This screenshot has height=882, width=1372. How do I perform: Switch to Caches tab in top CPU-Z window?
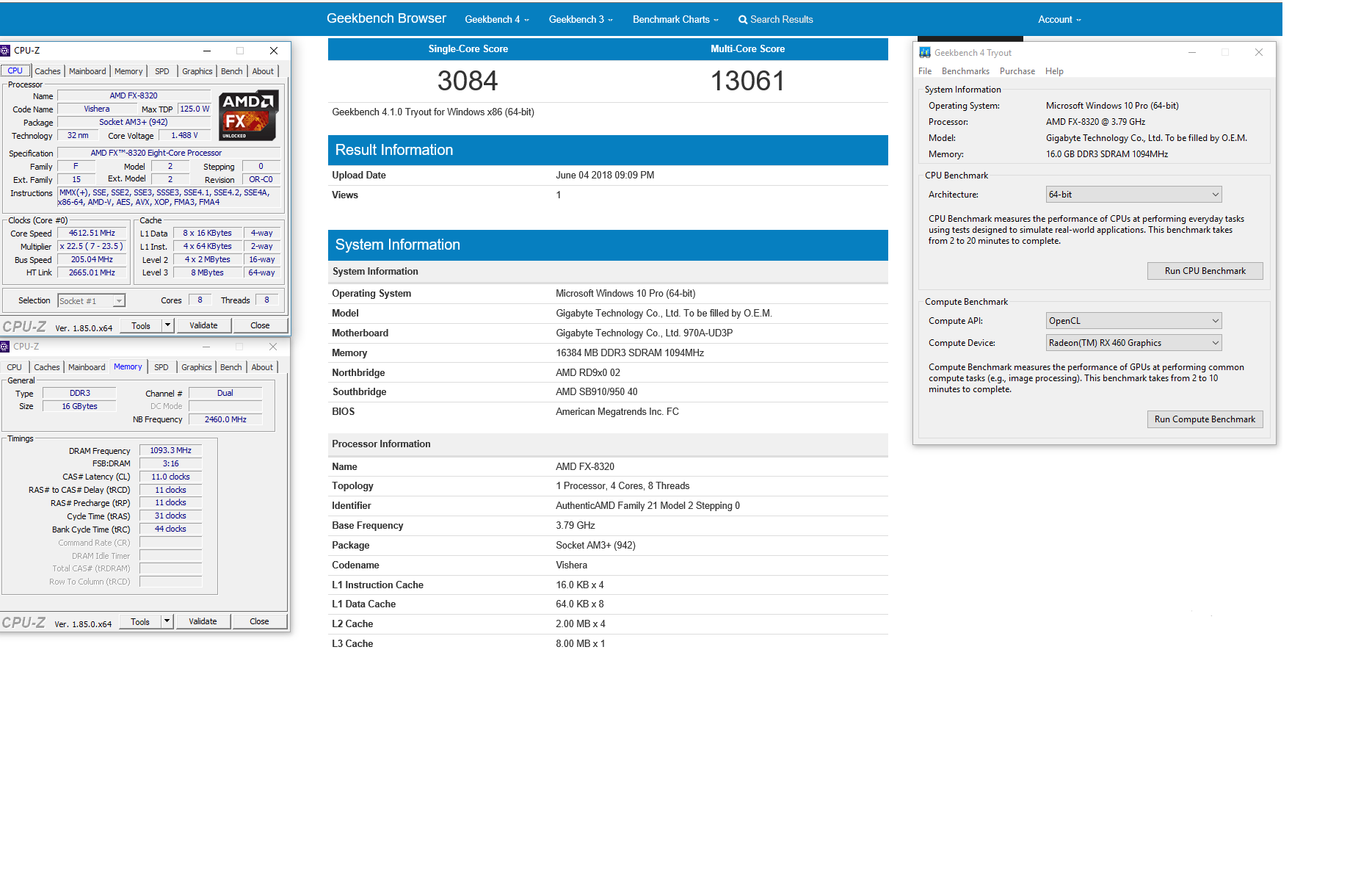coord(48,71)
